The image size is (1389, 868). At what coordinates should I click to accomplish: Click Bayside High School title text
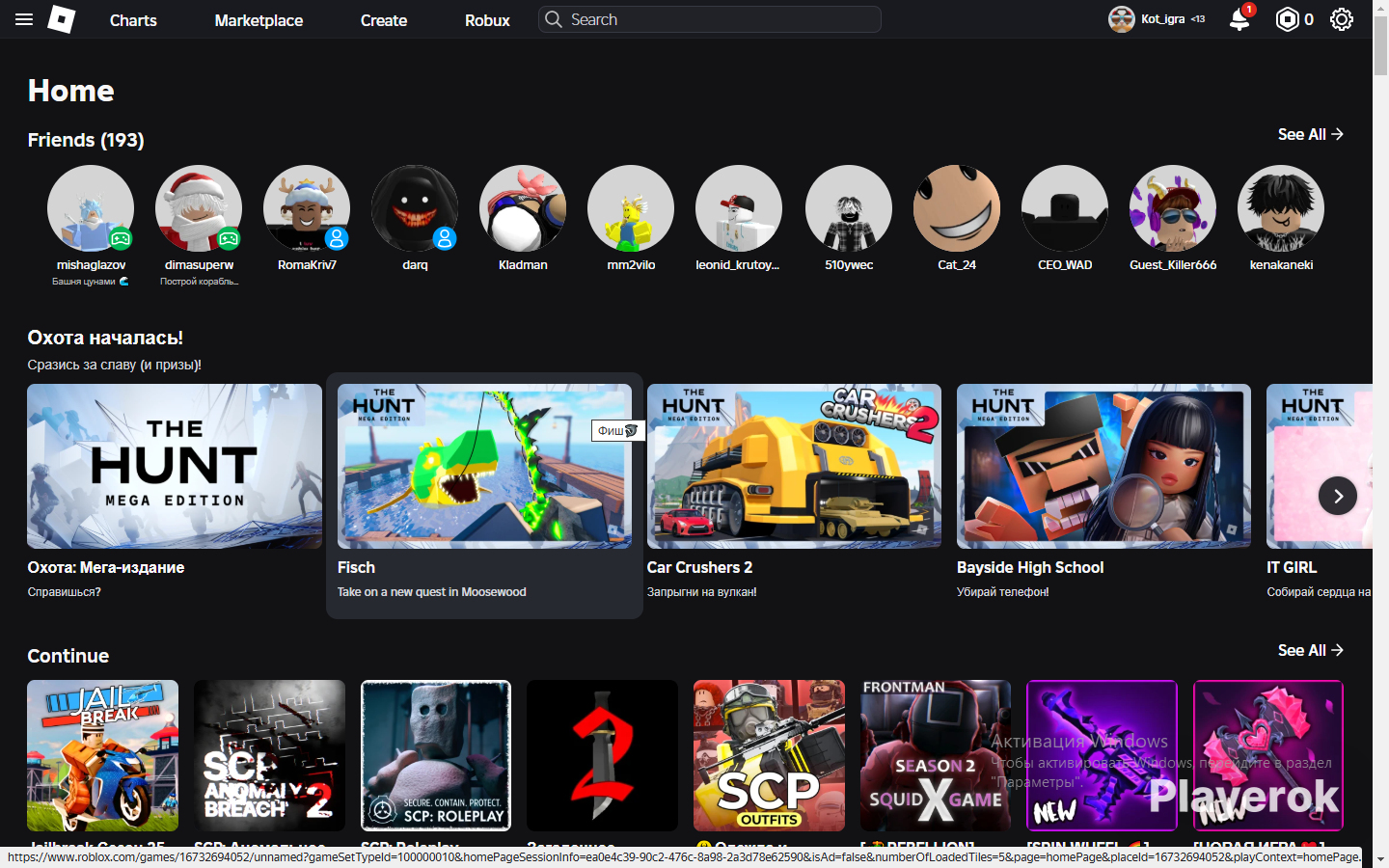tap(1030, 567)
